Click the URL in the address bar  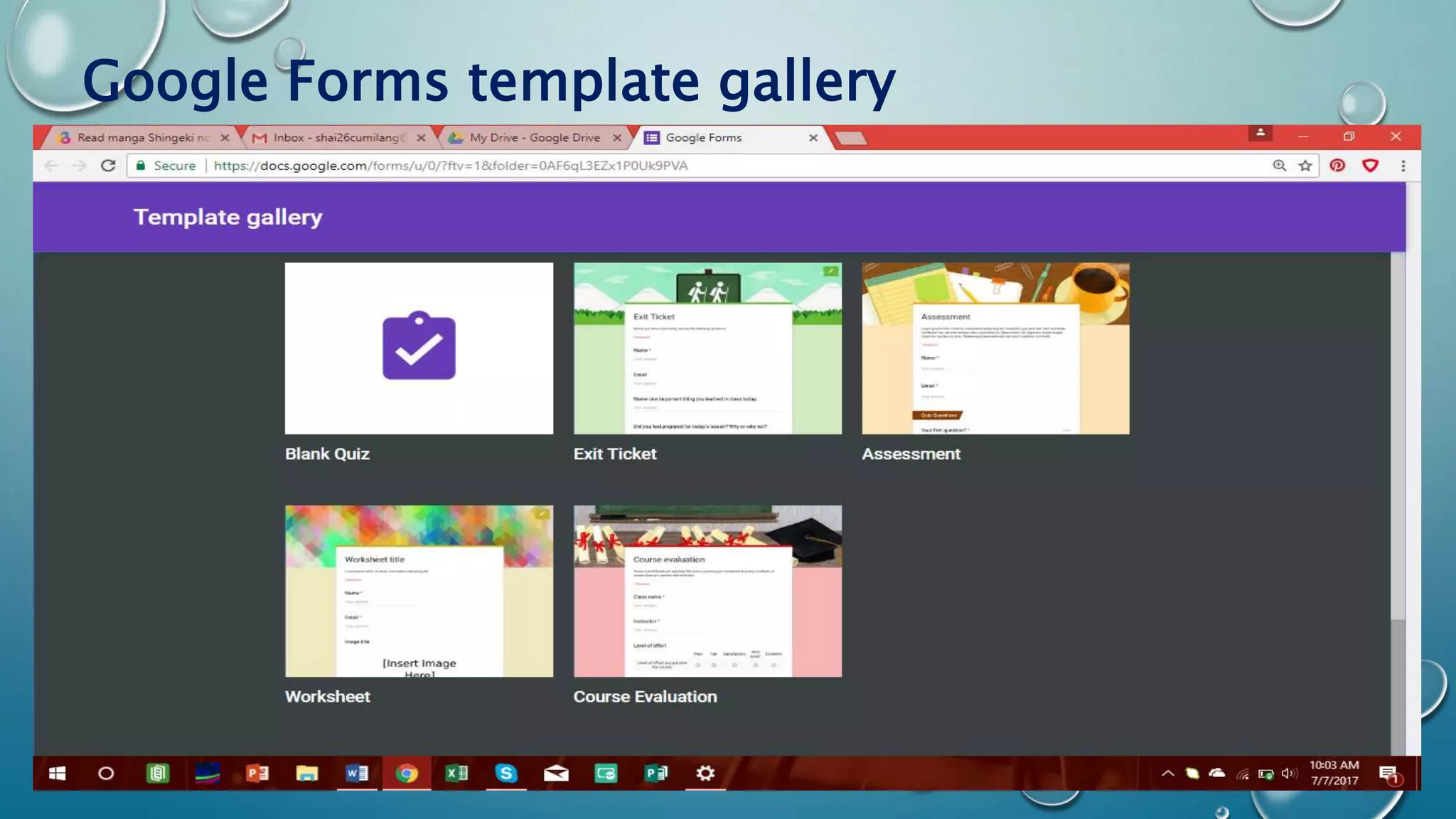451,166
